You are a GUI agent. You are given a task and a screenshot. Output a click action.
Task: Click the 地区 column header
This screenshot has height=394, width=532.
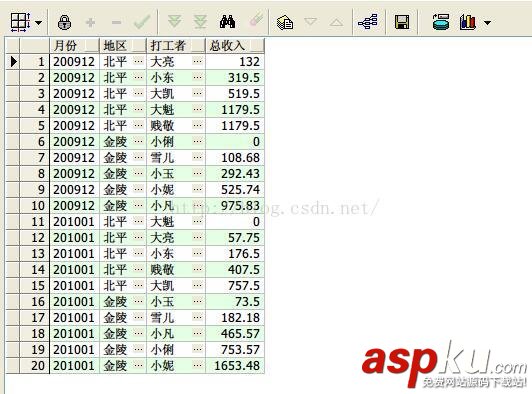point(123,45)
